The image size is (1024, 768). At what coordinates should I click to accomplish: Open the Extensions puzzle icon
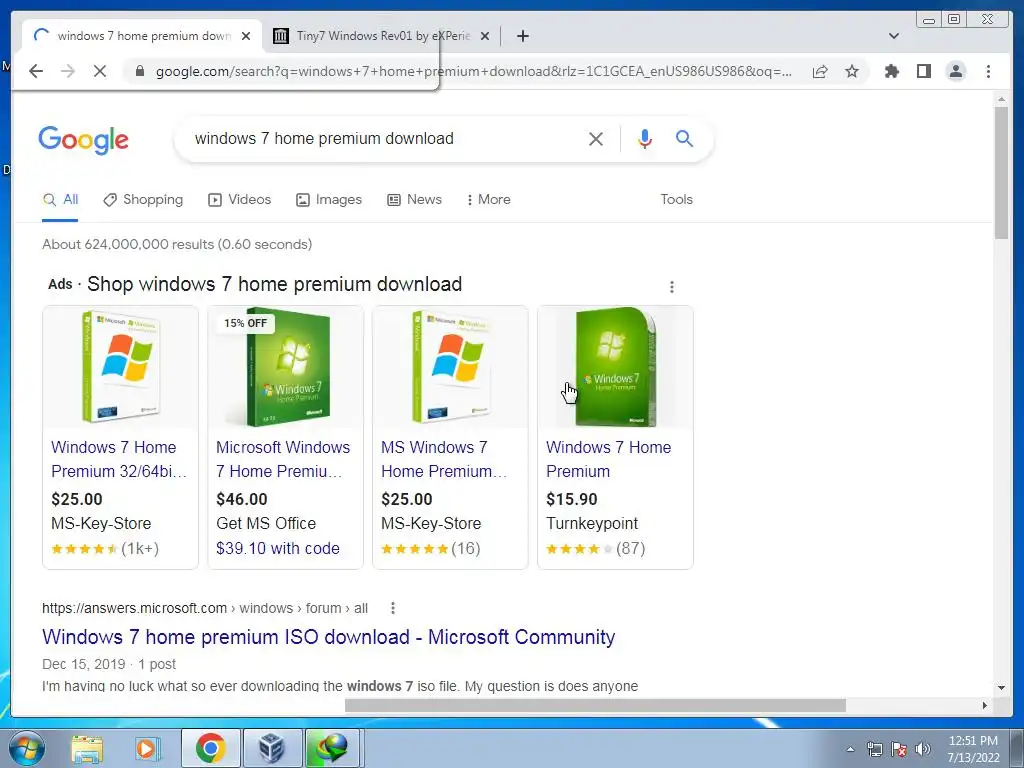click(891, 71)
